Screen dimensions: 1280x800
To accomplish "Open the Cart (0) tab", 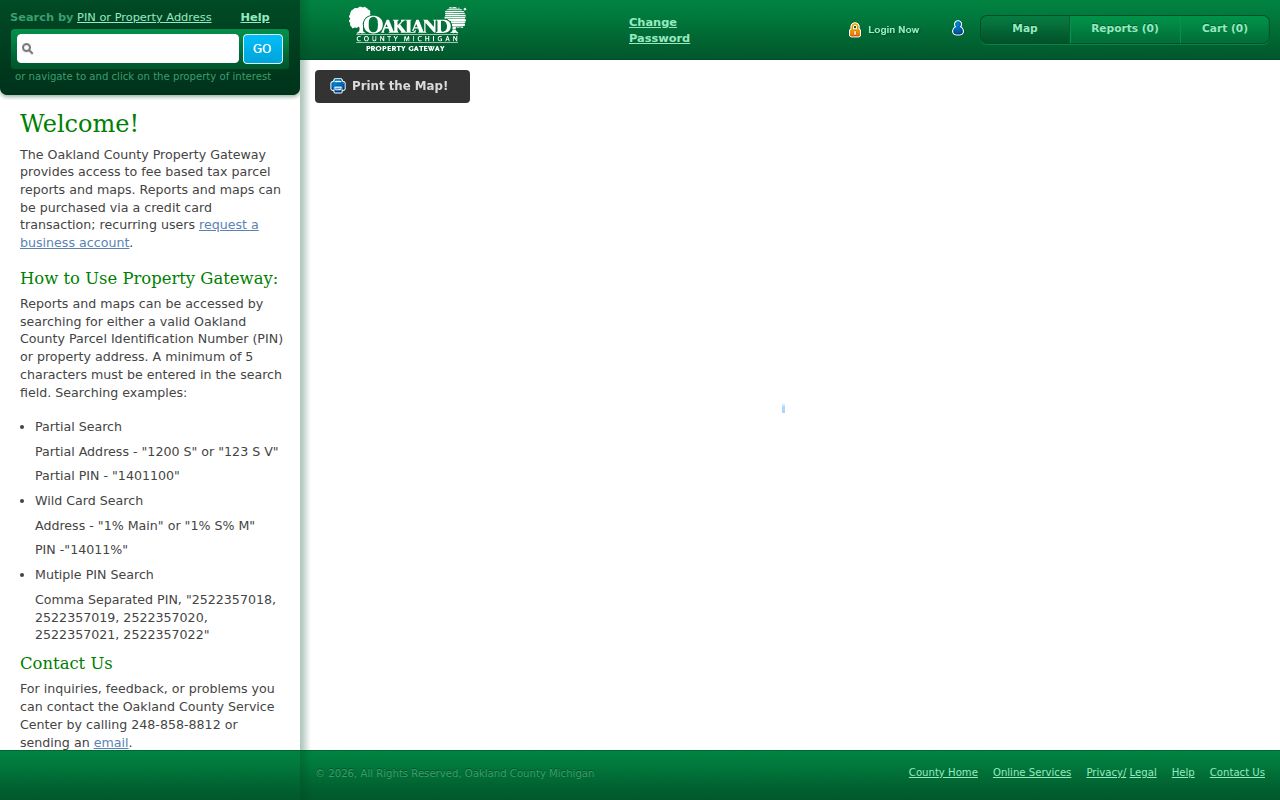I will pyautogui.click(x=1225, y=29).
